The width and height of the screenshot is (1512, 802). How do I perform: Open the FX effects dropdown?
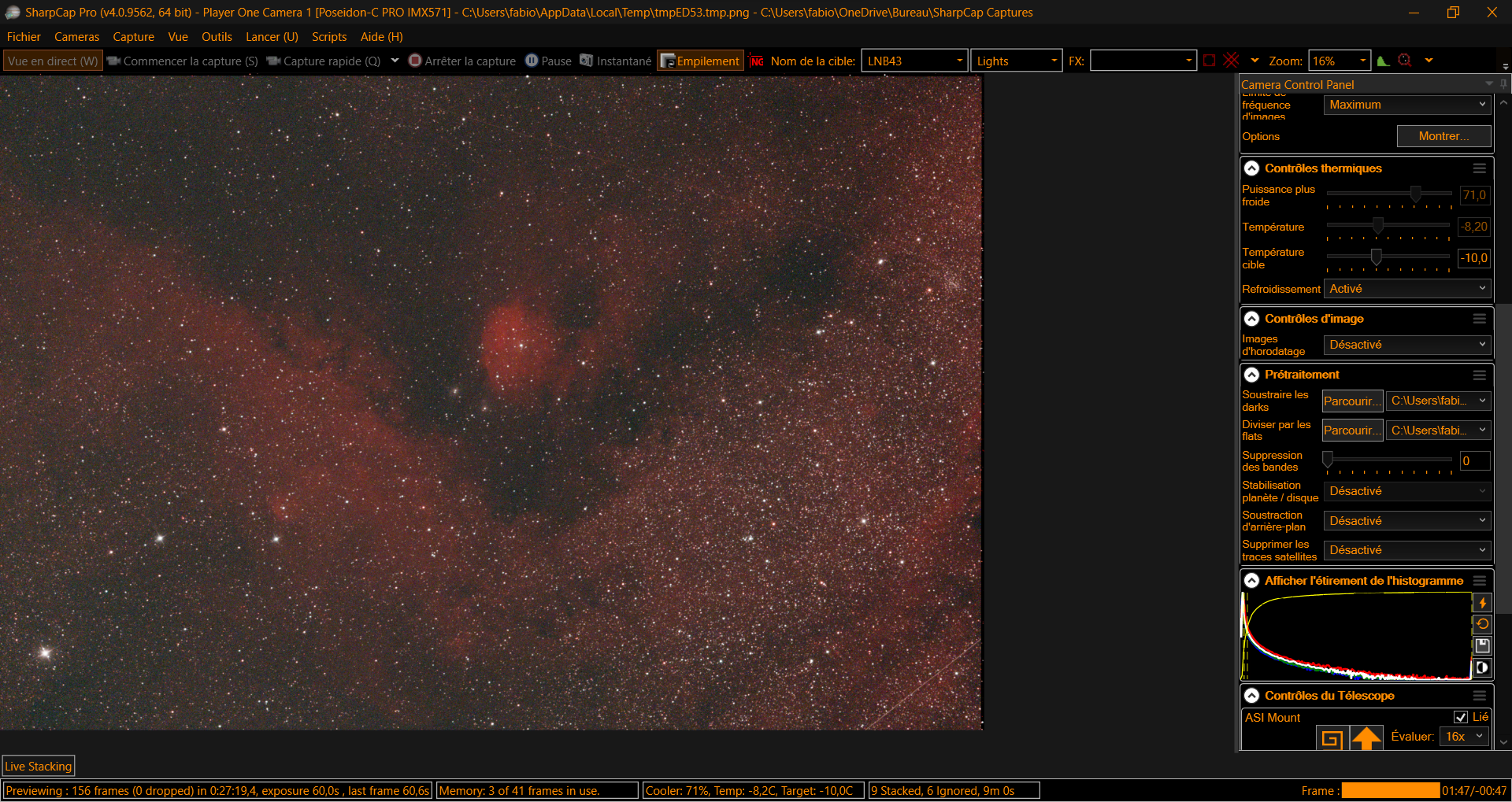coord(1143,61)
